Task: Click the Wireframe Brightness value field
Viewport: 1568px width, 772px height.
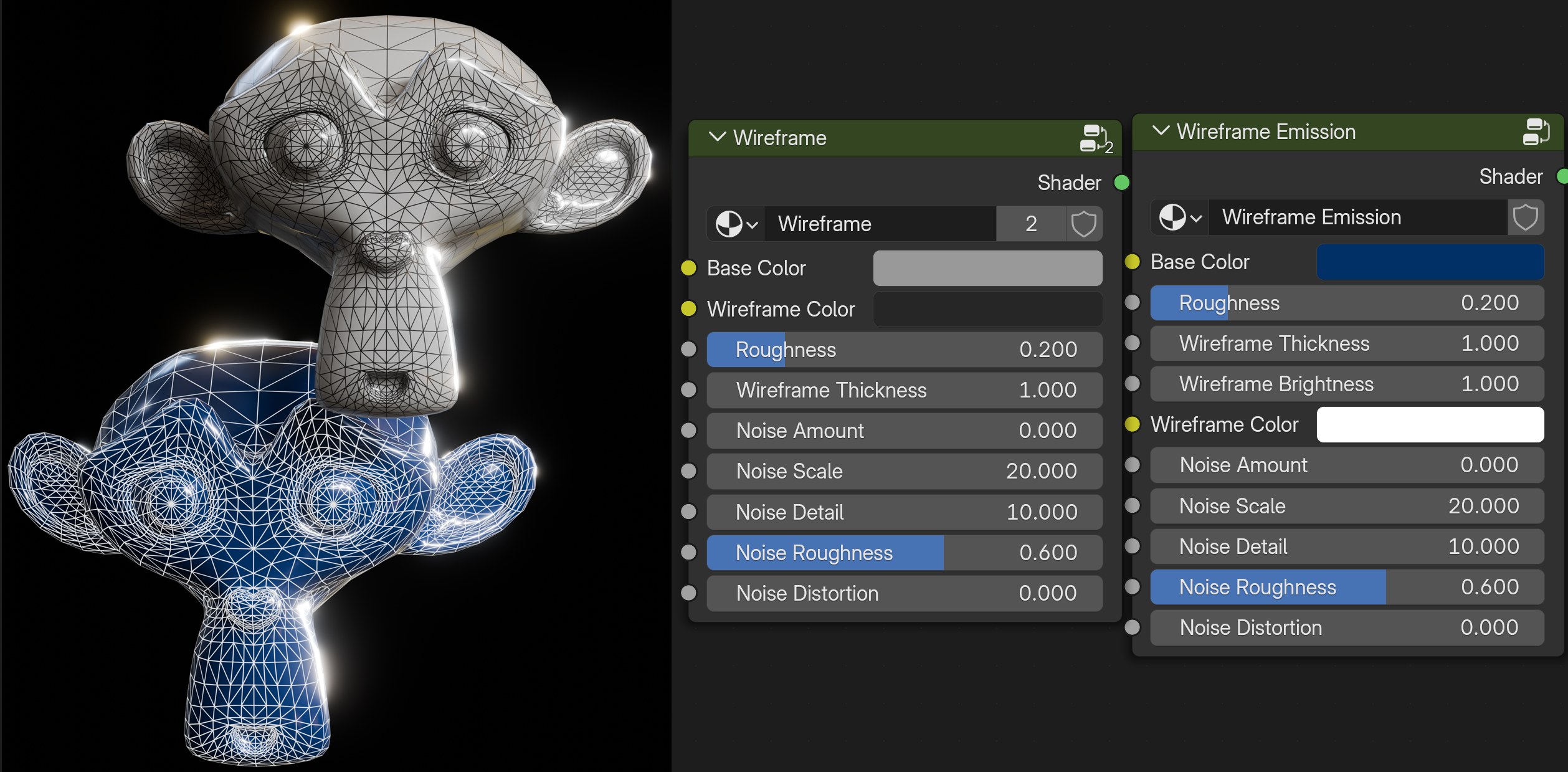Action: click(x=1346, y=384)
